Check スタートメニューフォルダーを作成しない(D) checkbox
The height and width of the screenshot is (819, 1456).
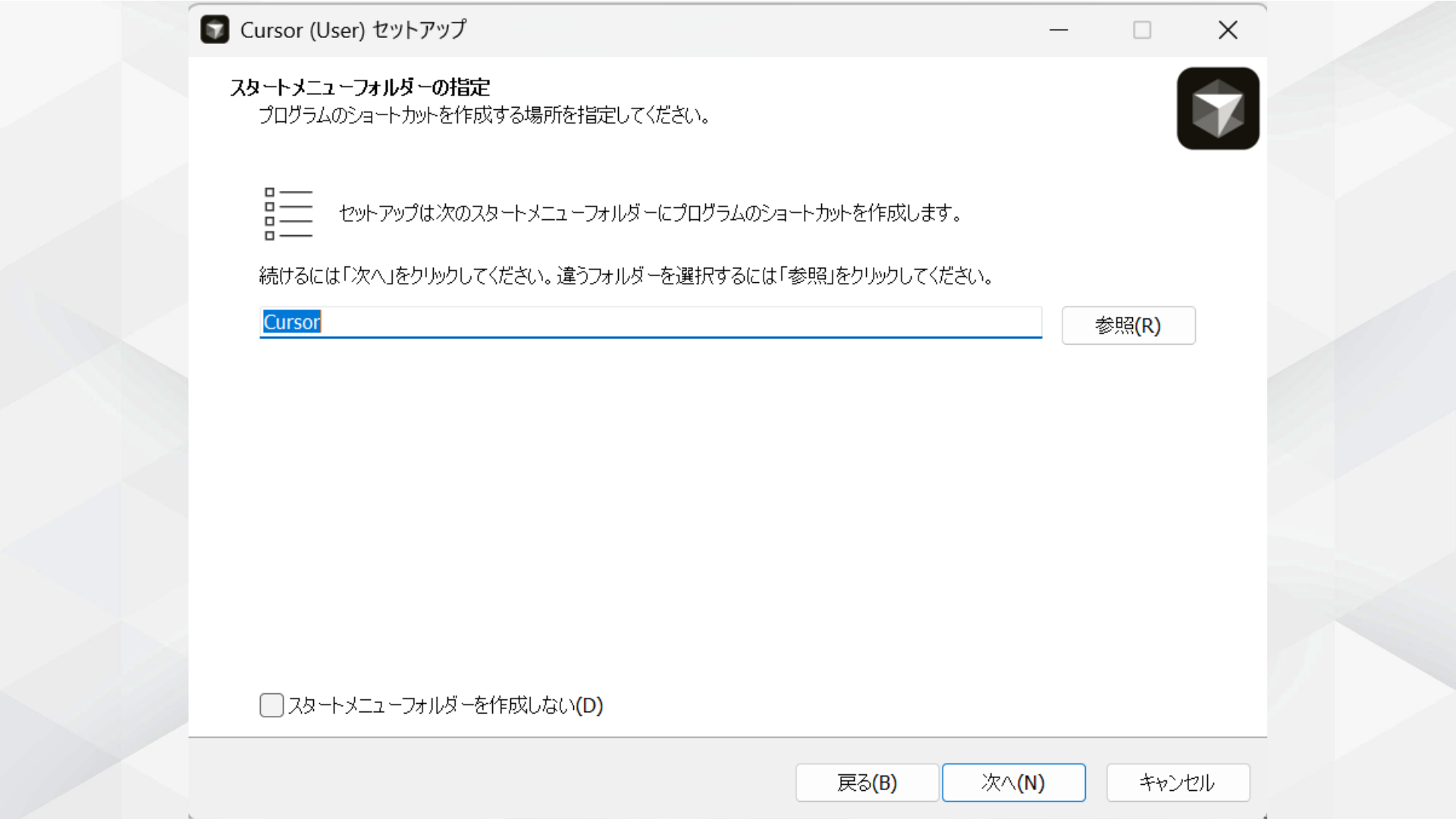271,705
